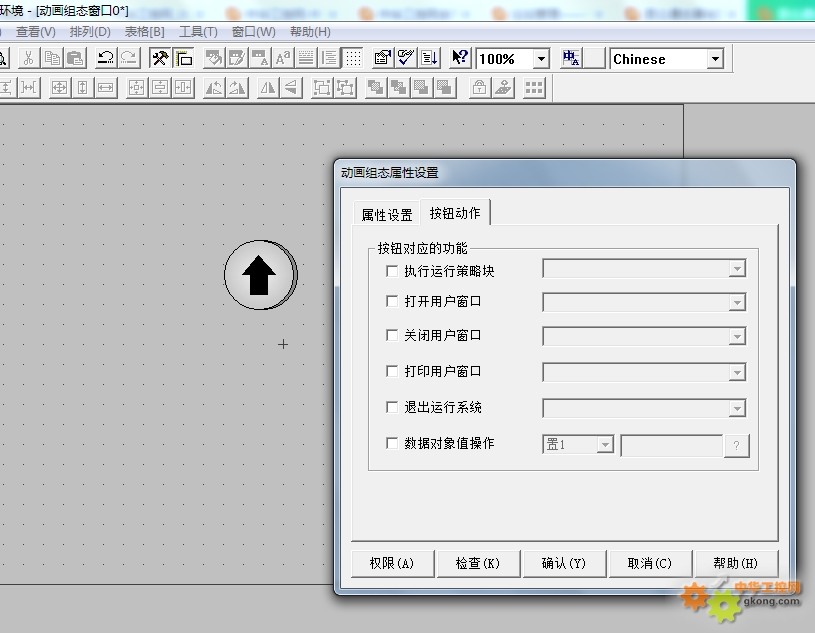Open the 窗口(W) menu

pyautogui.click(x=253, y=32)
